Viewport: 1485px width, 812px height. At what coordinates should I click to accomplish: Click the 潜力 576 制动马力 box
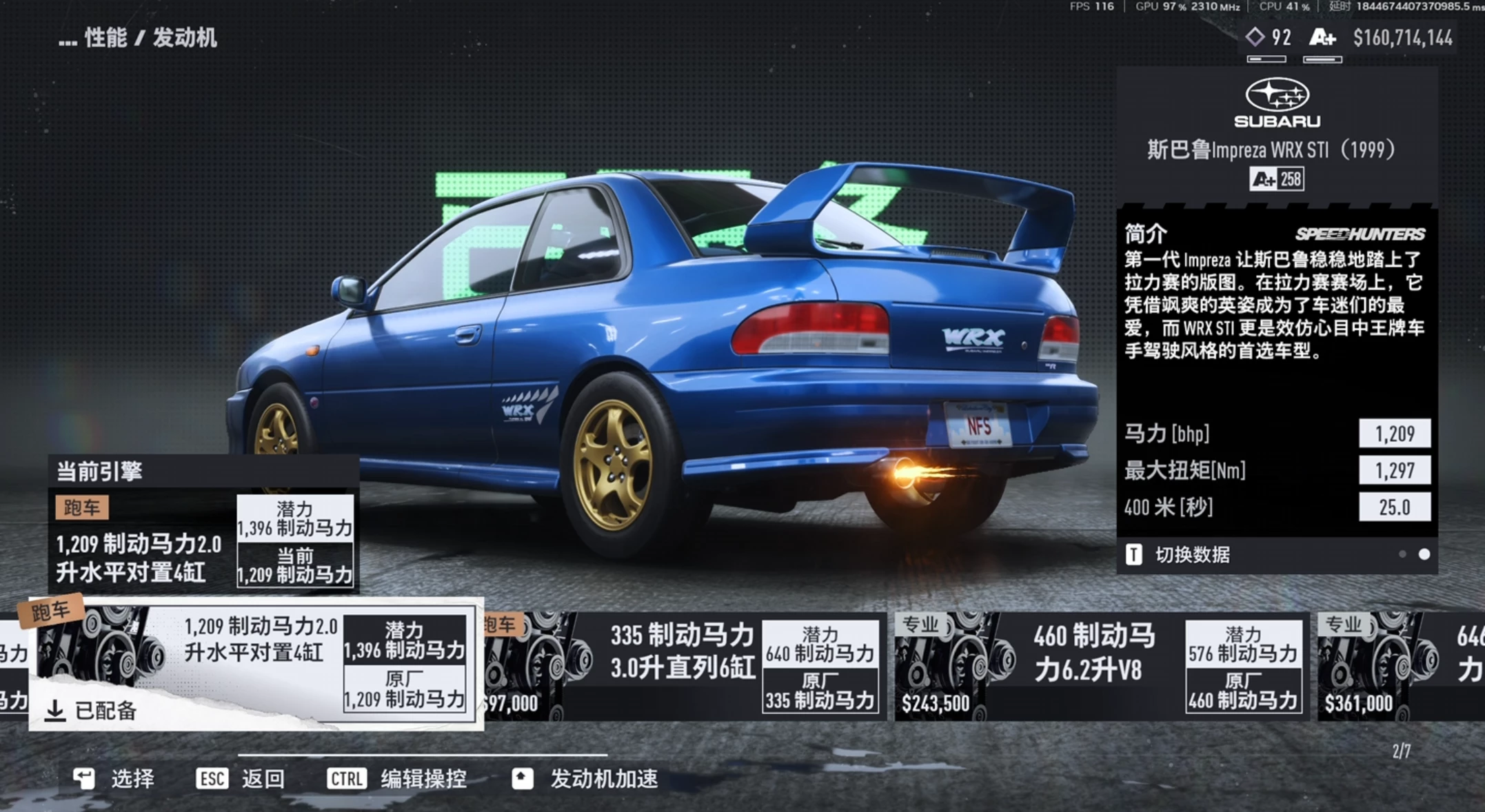[x=1244, y=644]
